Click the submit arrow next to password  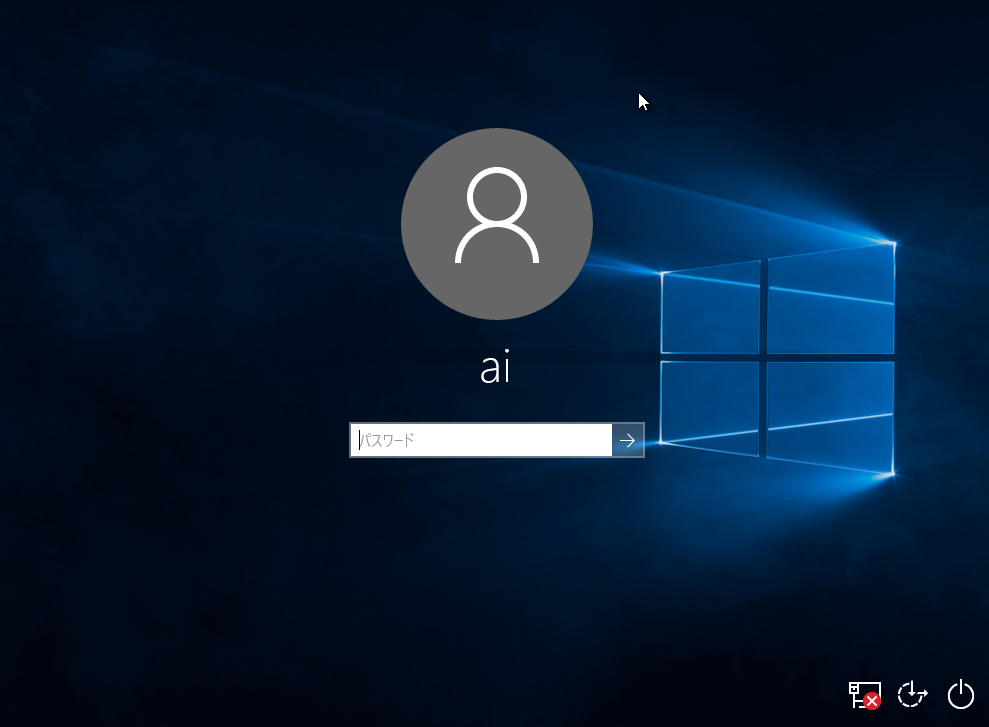tap(628, 440)
